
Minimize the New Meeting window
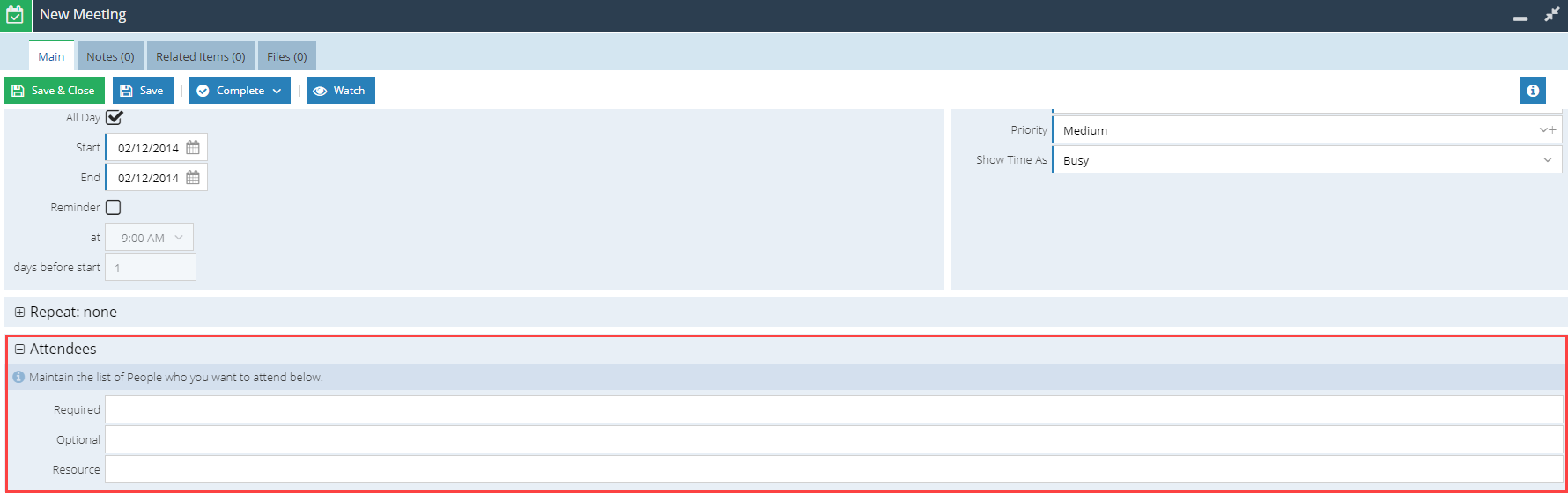(x=1520, y=17)
